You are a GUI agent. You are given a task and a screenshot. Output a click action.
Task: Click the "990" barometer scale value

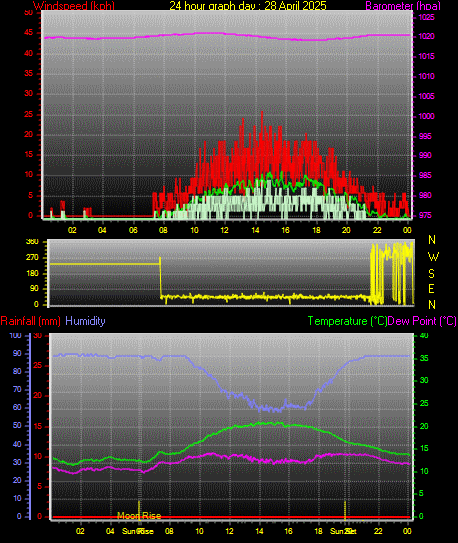pos(425,155)
